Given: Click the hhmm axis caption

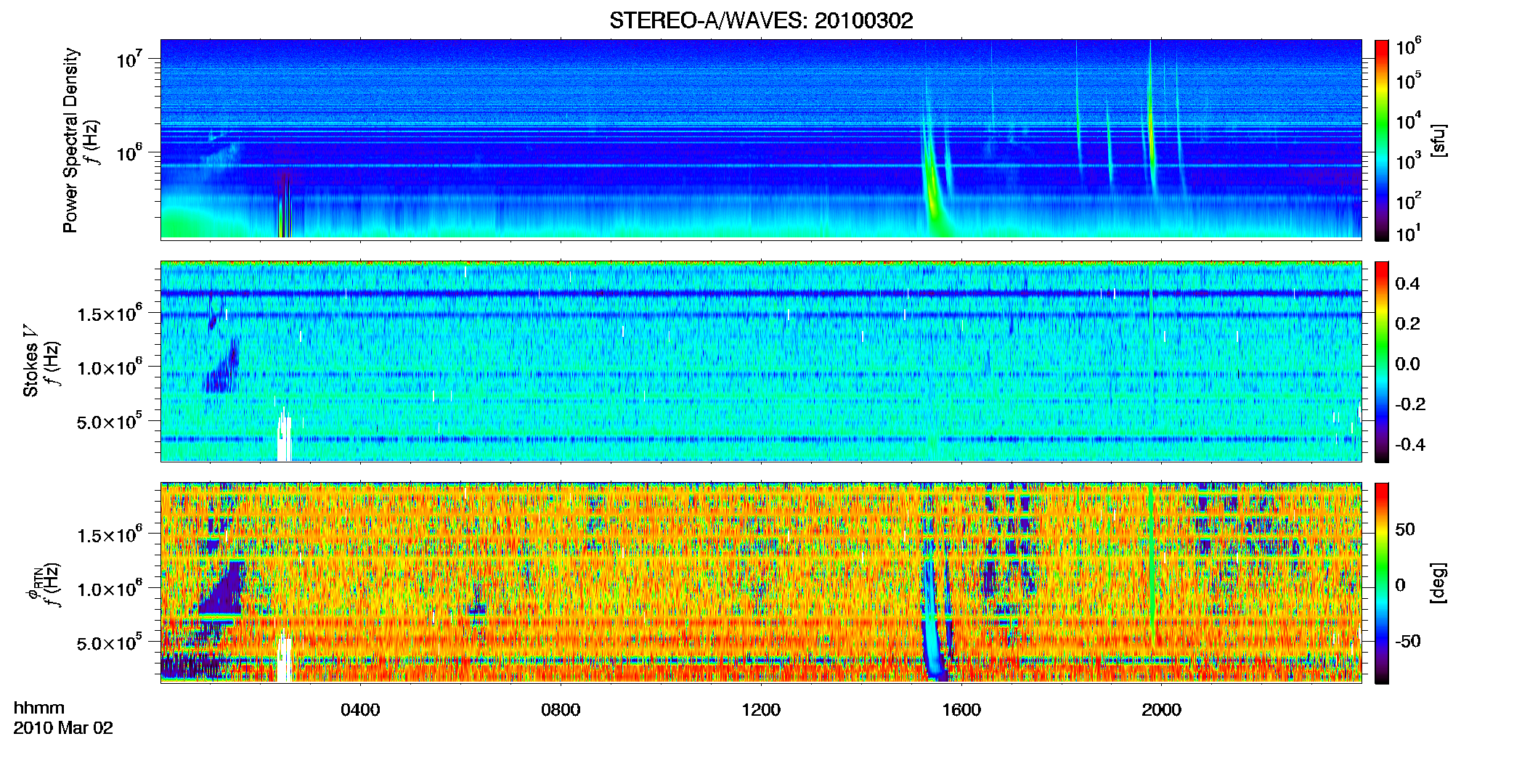Looking at the screenshot, I should coord(38,708).
